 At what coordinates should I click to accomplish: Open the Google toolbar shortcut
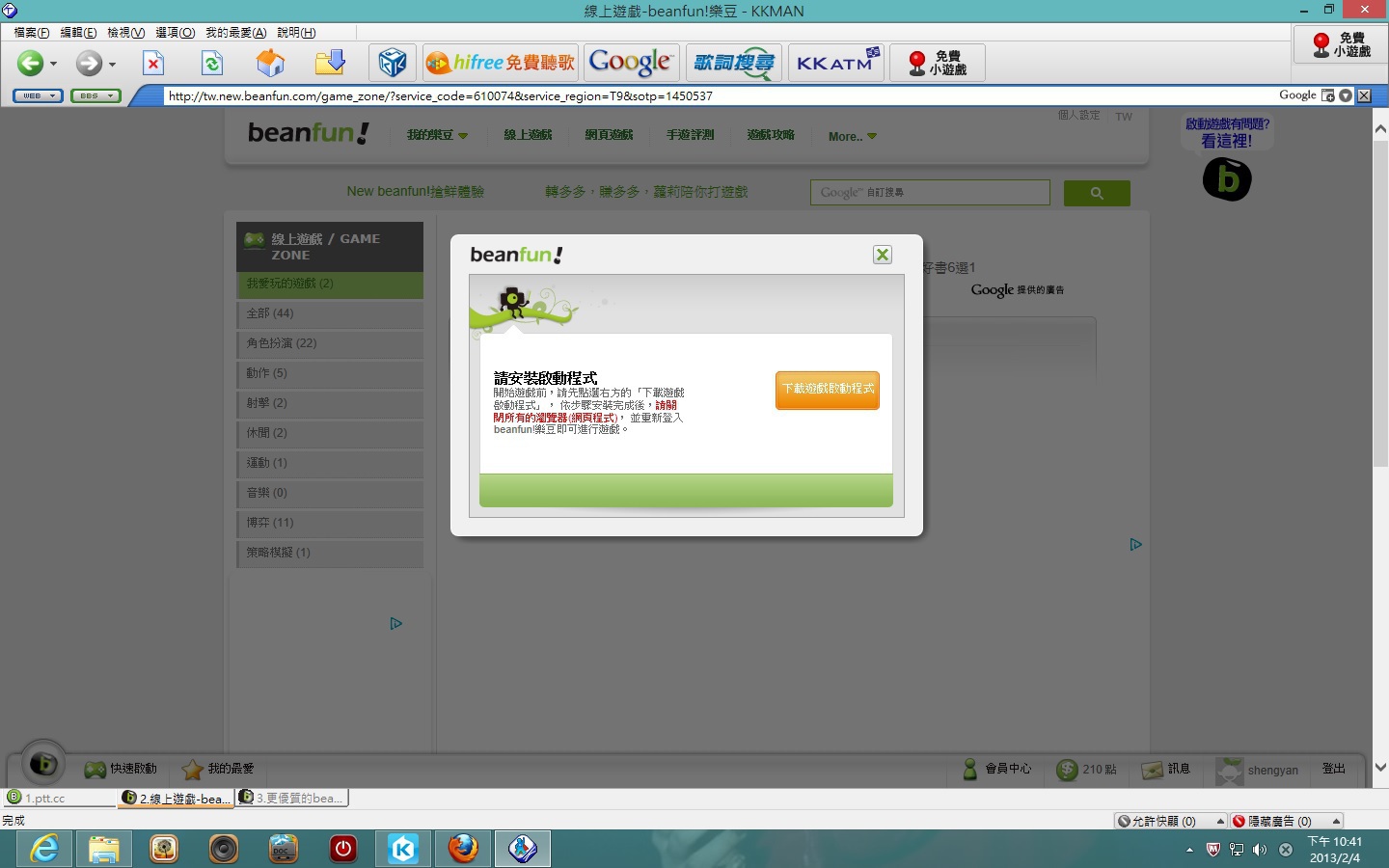pyautogui.click(x=631, y=64)
